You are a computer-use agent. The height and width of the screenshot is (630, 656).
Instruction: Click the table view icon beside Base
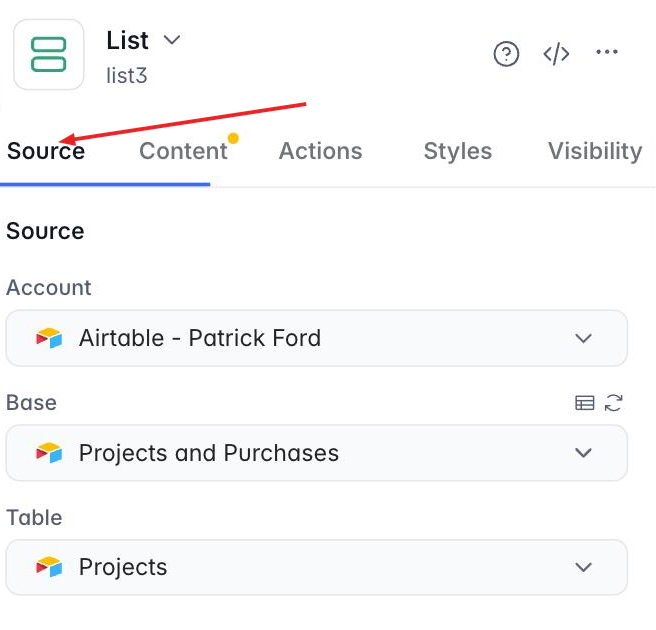pyautogui.click(x=584, y=403)
